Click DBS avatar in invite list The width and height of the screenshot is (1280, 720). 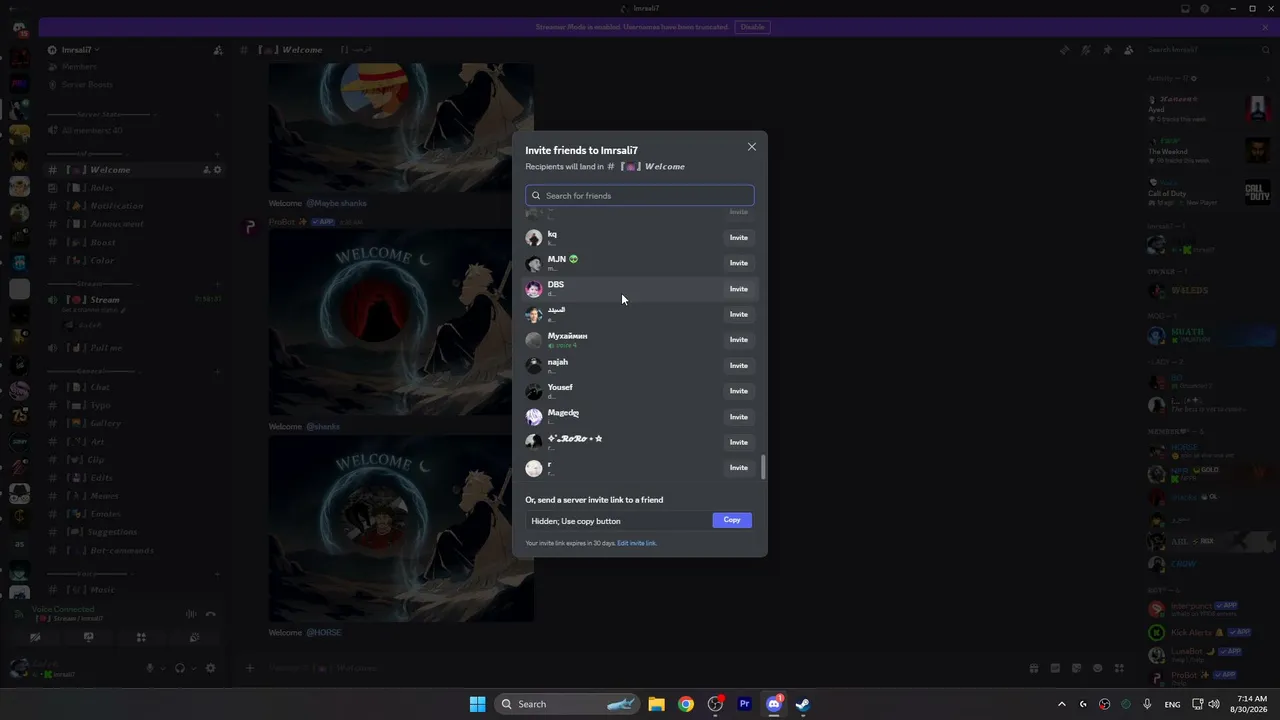534,289
